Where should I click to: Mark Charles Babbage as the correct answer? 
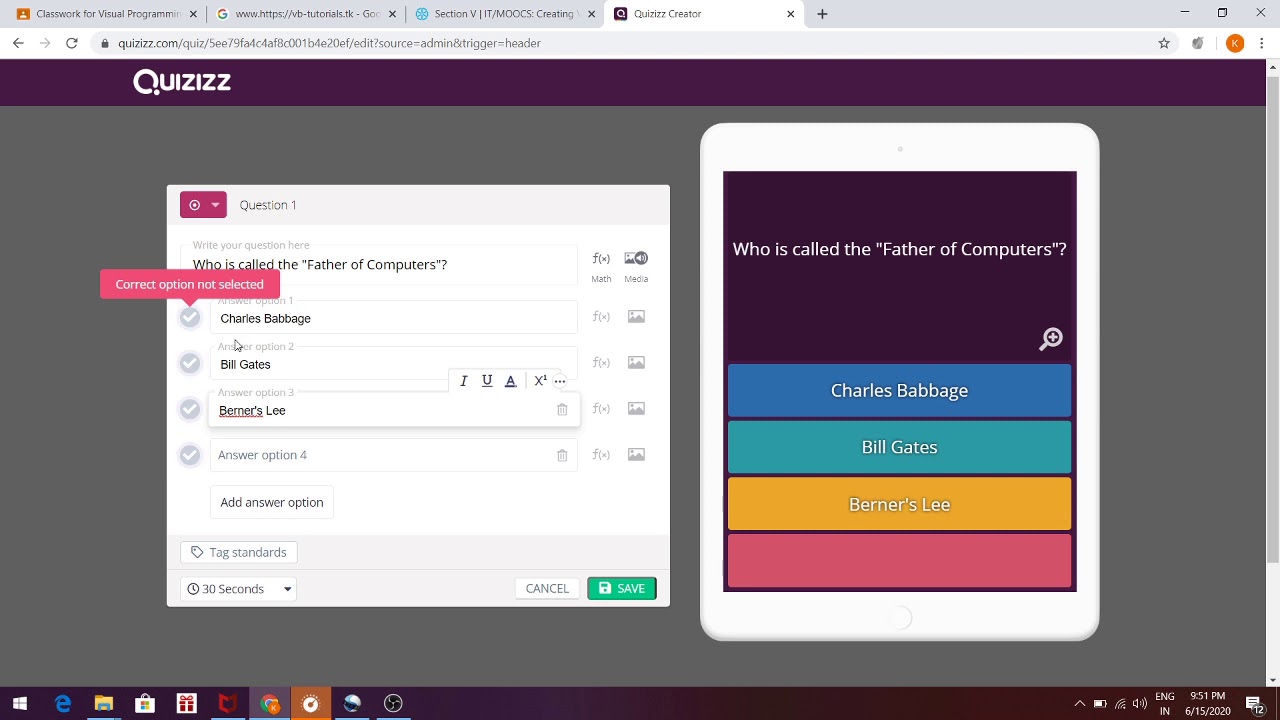190,317
